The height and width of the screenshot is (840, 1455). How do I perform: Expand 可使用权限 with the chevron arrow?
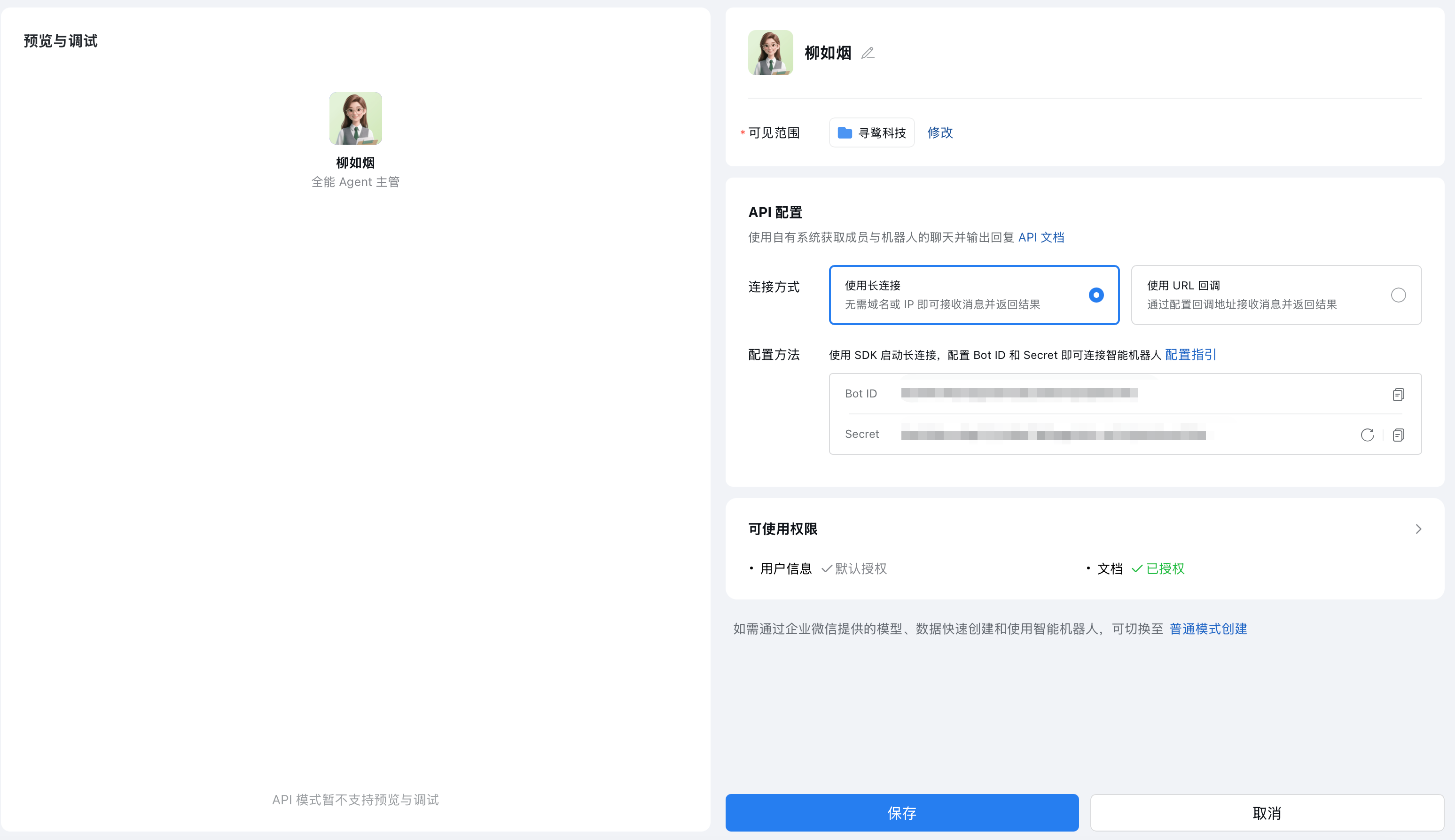[x=1418, y=529]
